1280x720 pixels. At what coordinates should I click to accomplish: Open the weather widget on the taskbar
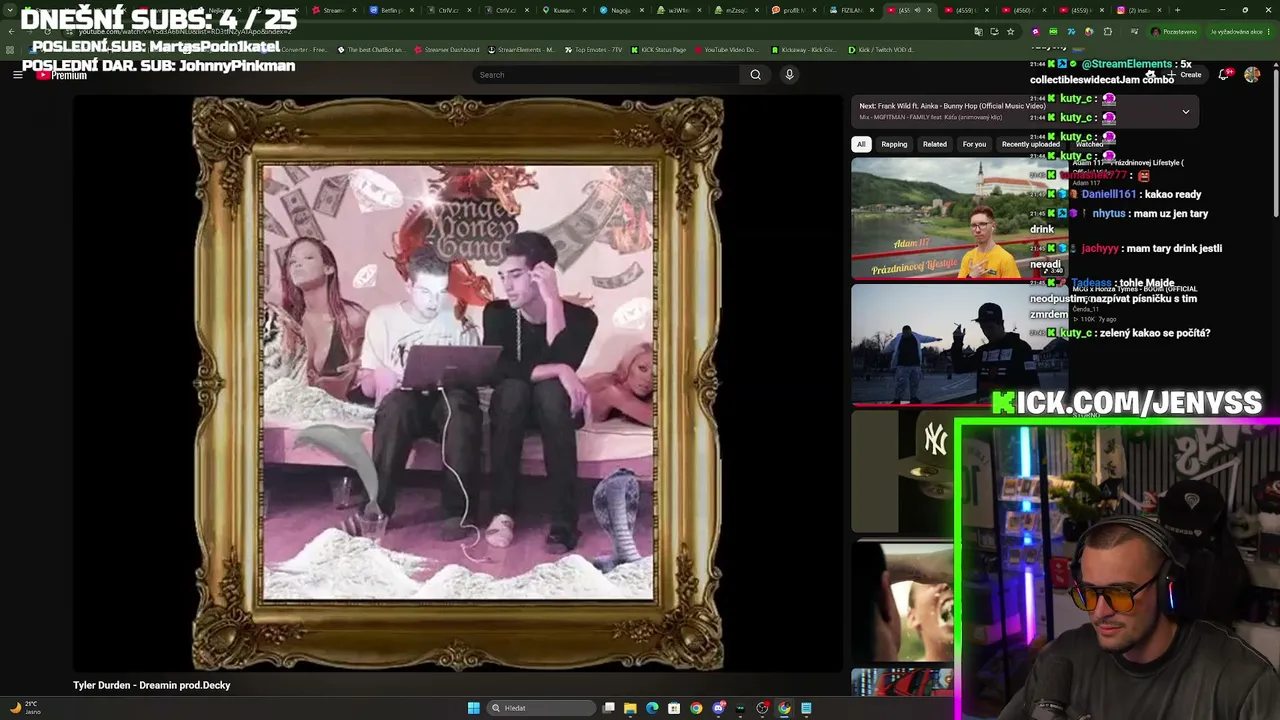[24, 708]
